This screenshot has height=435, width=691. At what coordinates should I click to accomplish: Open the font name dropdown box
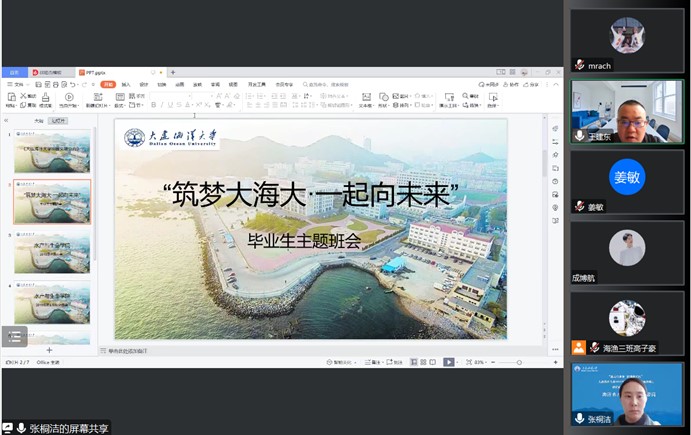170,96
